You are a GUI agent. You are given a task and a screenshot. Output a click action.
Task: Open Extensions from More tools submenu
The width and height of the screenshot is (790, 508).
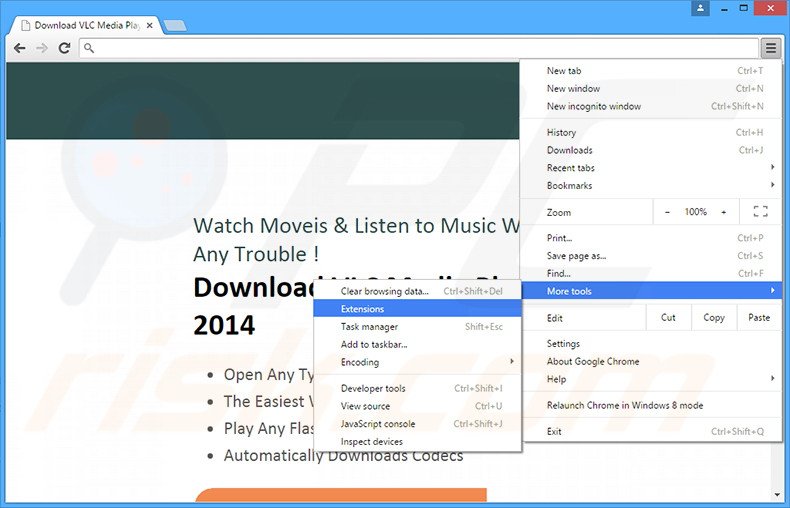click(417, 309)
